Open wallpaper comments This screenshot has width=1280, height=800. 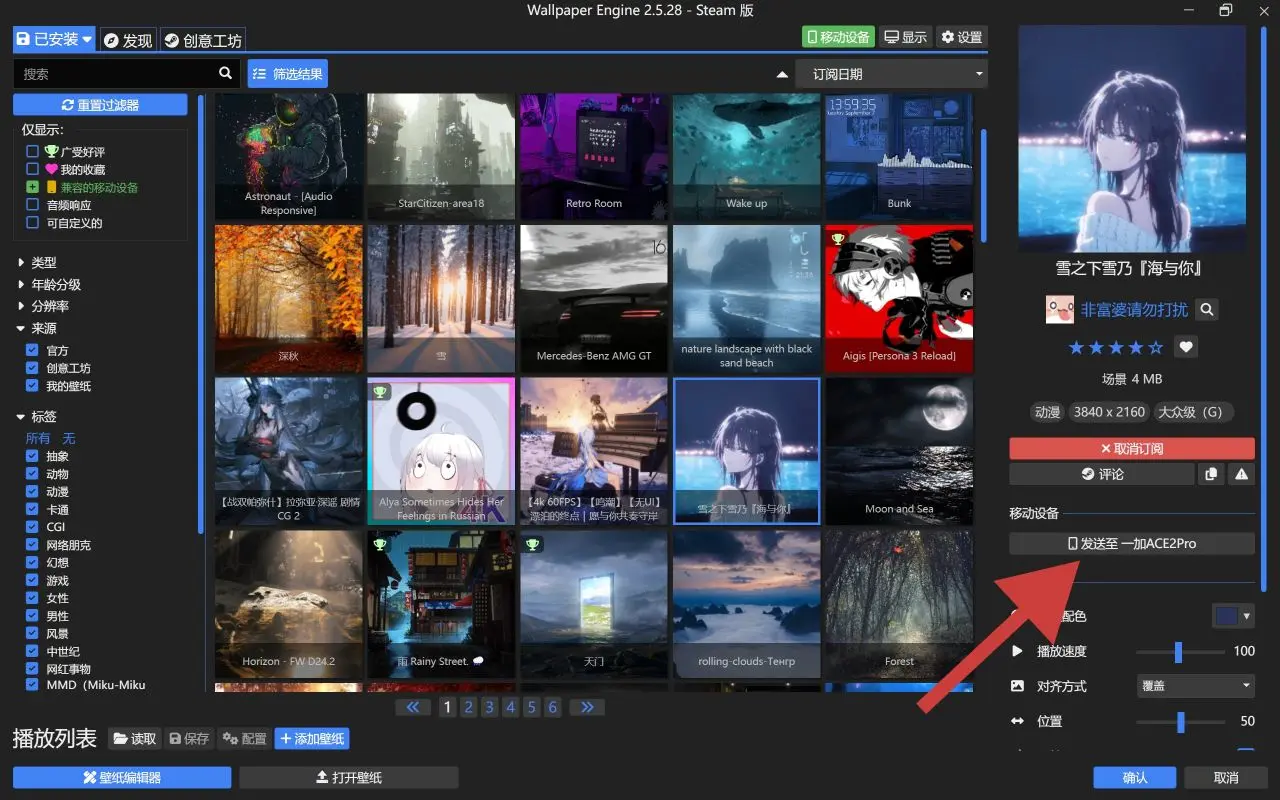tap(1102, 474)
